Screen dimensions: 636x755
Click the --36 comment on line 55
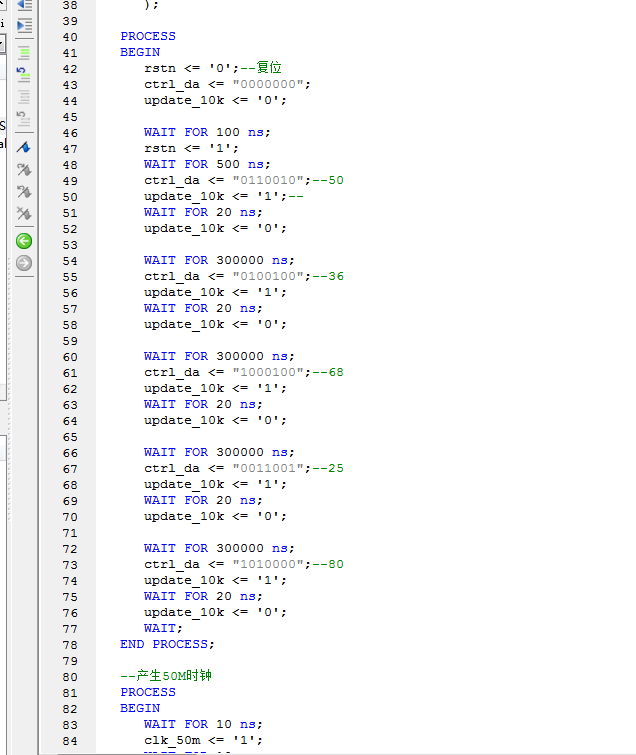tap(328, 276)
